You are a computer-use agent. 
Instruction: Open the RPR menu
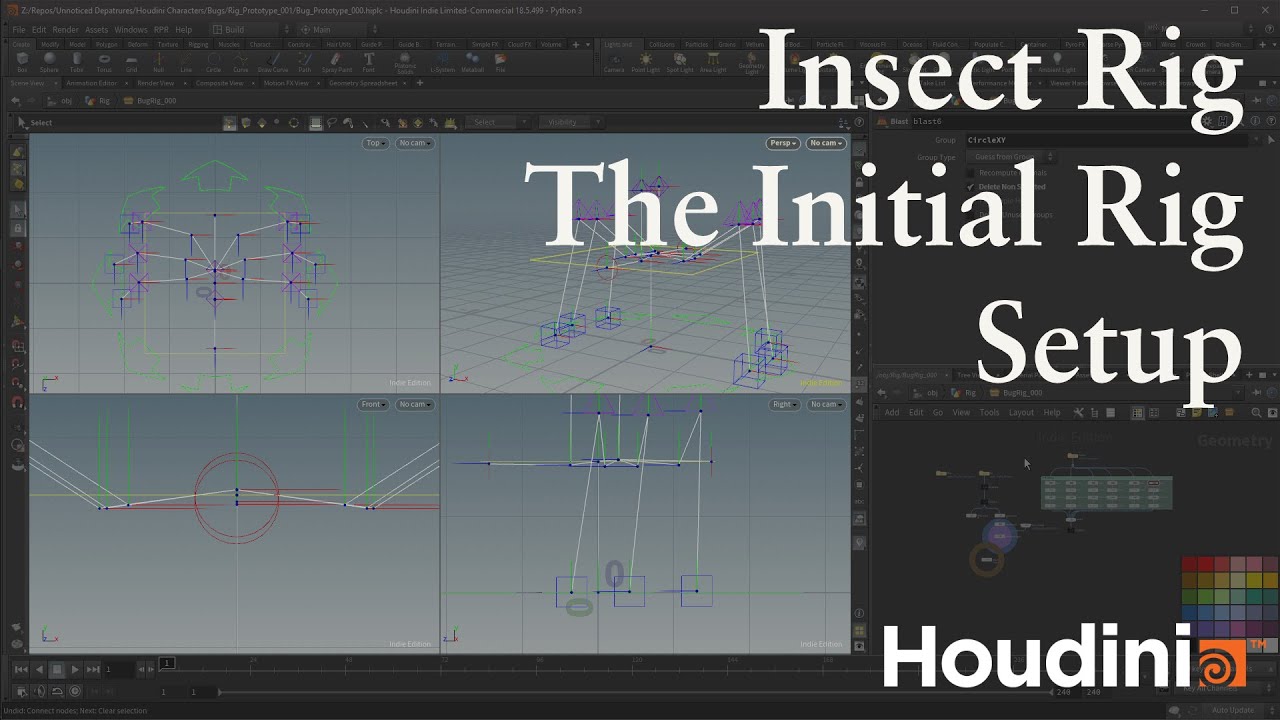point(161,30)
